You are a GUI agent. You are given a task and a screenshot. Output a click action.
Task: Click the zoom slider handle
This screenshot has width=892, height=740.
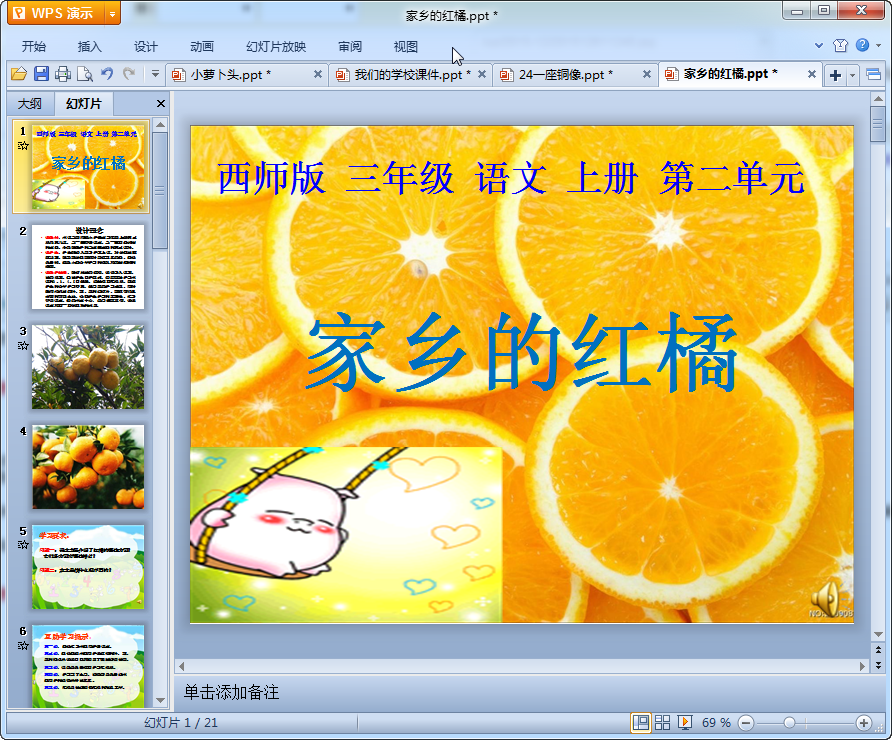[x=789, y=723]
